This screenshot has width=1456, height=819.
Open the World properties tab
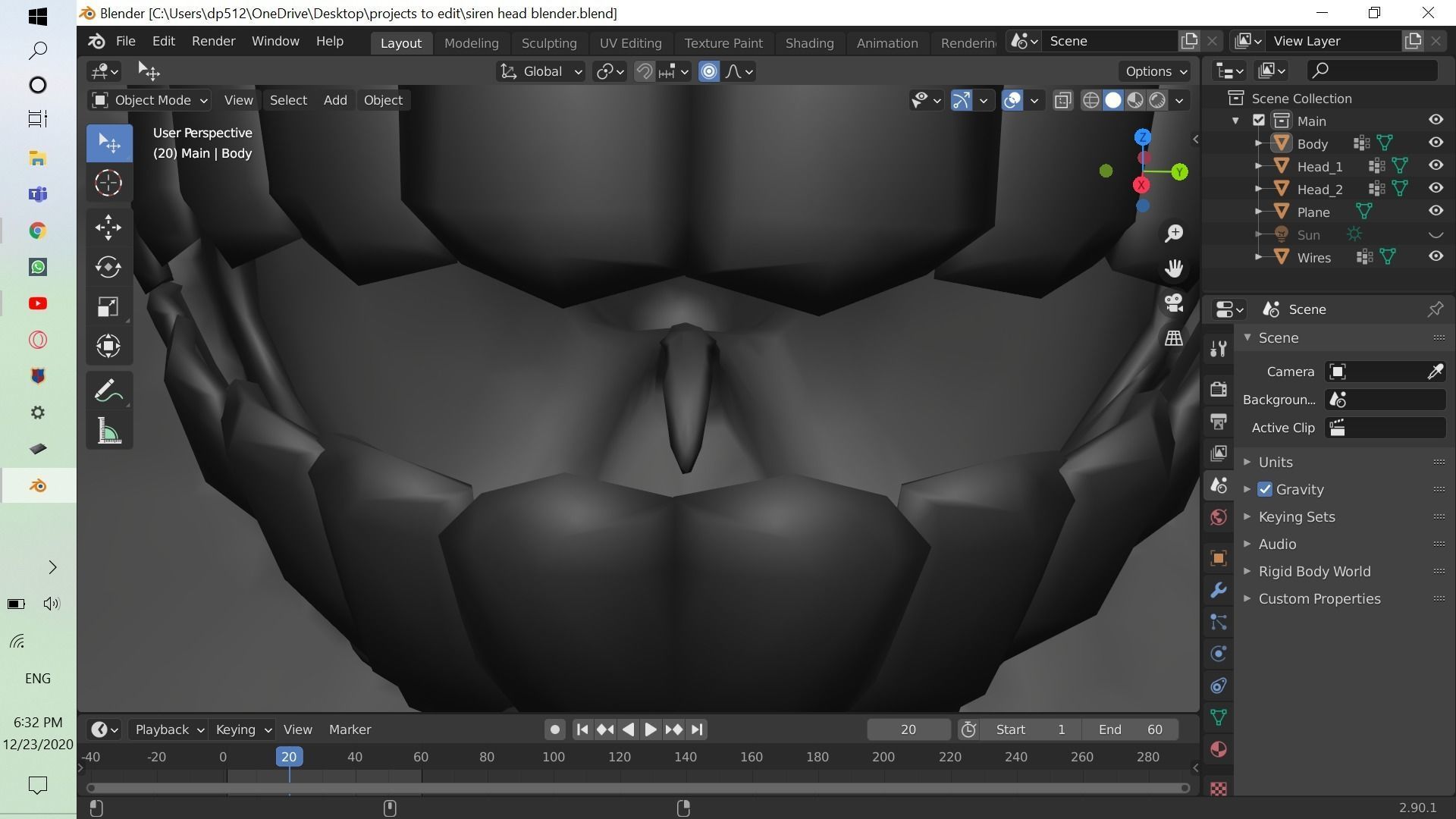pos(1219,517)
